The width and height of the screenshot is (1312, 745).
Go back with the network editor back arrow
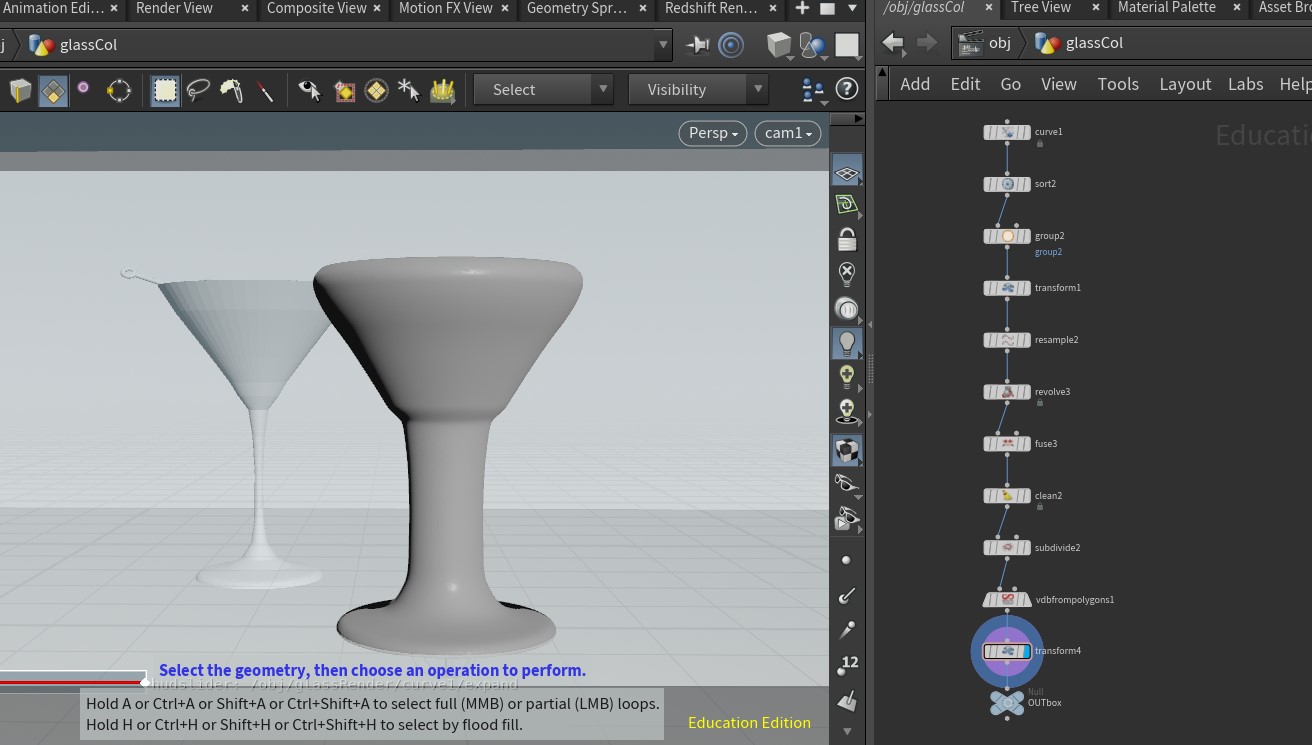coord(893,43)
